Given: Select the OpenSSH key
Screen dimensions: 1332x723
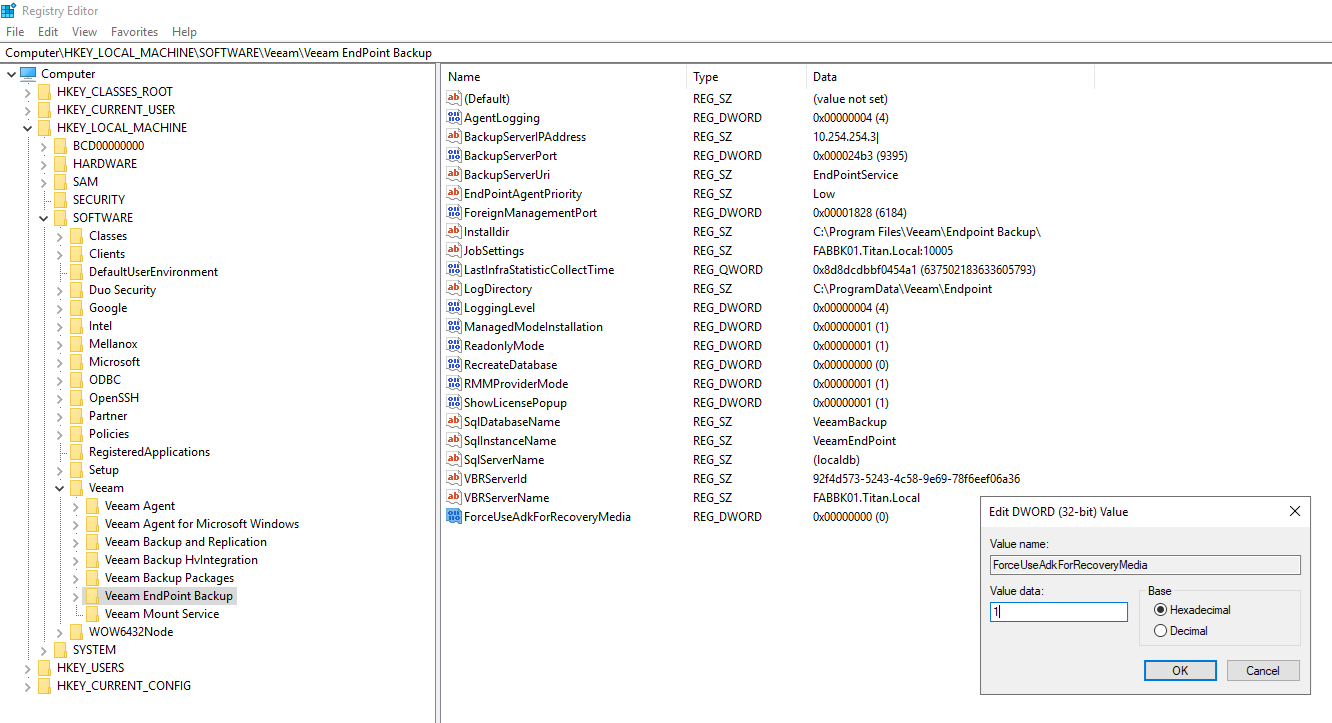Looking at the screenshot, I should 113,398.
